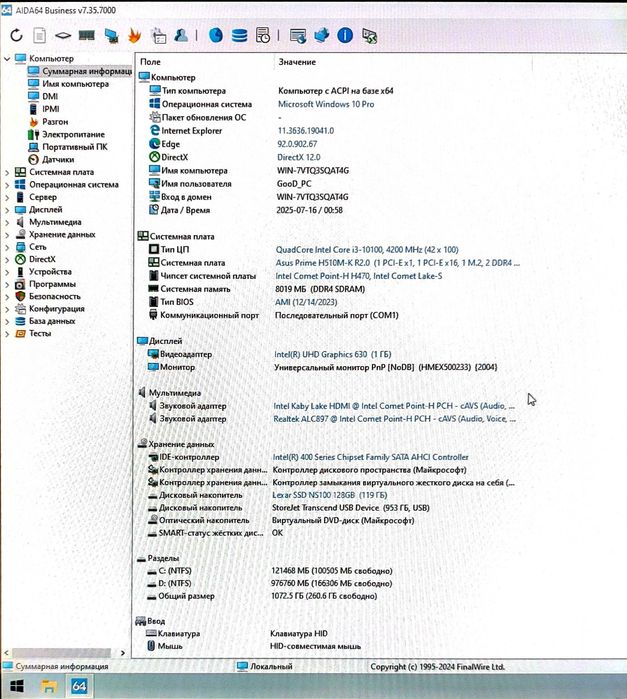Click the Локальный status bar entry

click(265, 666)
